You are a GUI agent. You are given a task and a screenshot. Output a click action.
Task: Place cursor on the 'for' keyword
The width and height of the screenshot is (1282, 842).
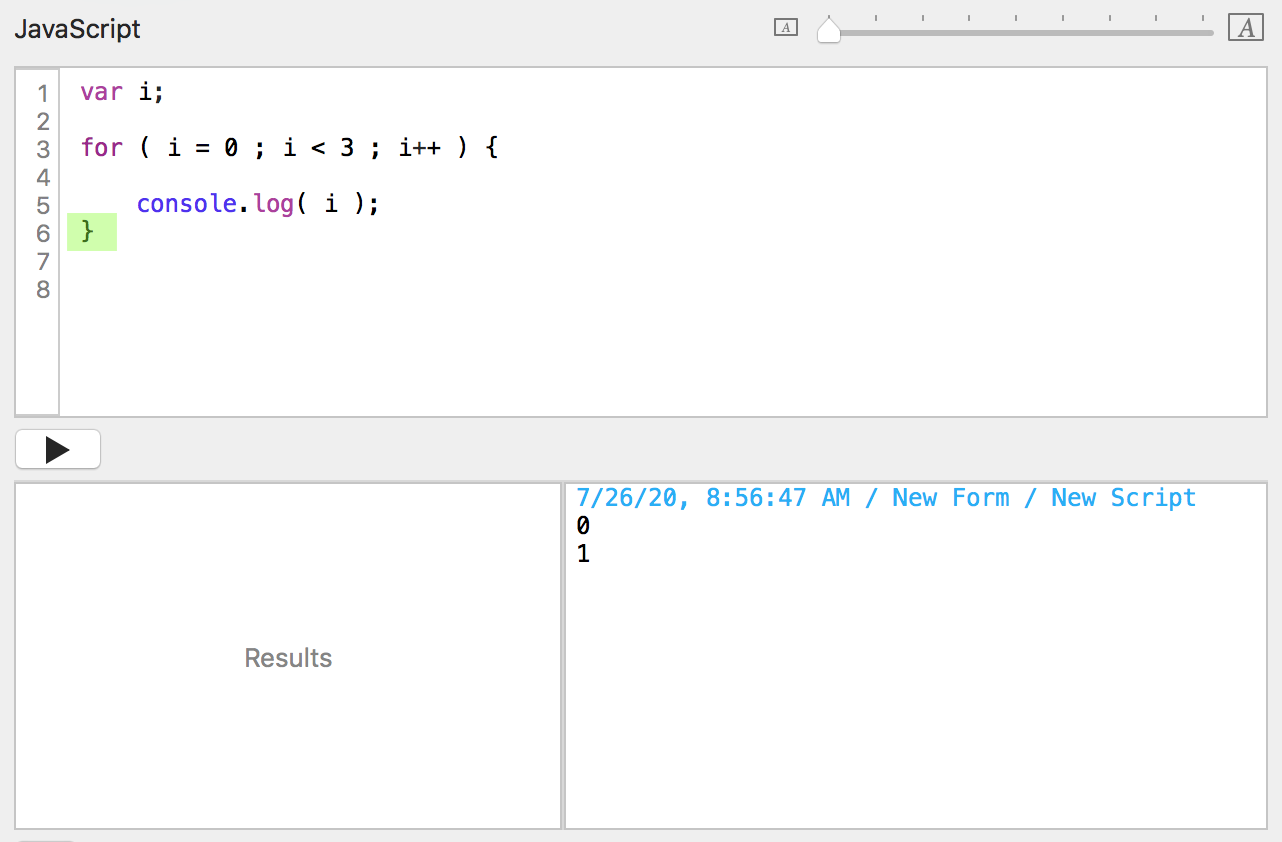click(101, 148)
